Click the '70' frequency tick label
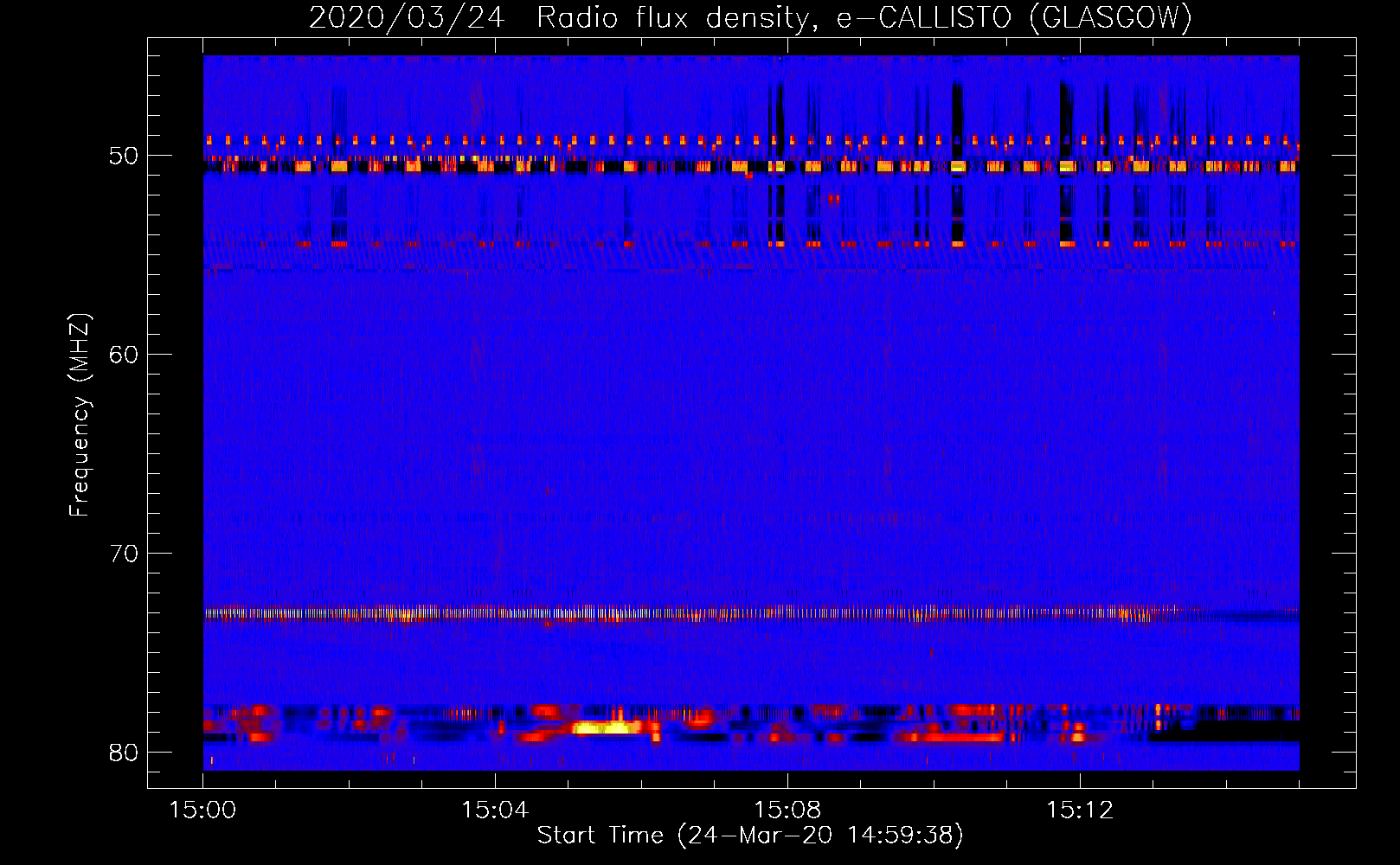The width and height of the screenshot is (1400, 865). pyautogui.click(x=124, y=554)
